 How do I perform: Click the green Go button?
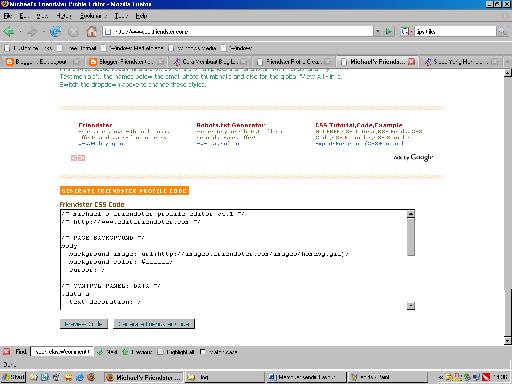click(x=389, y=32)
